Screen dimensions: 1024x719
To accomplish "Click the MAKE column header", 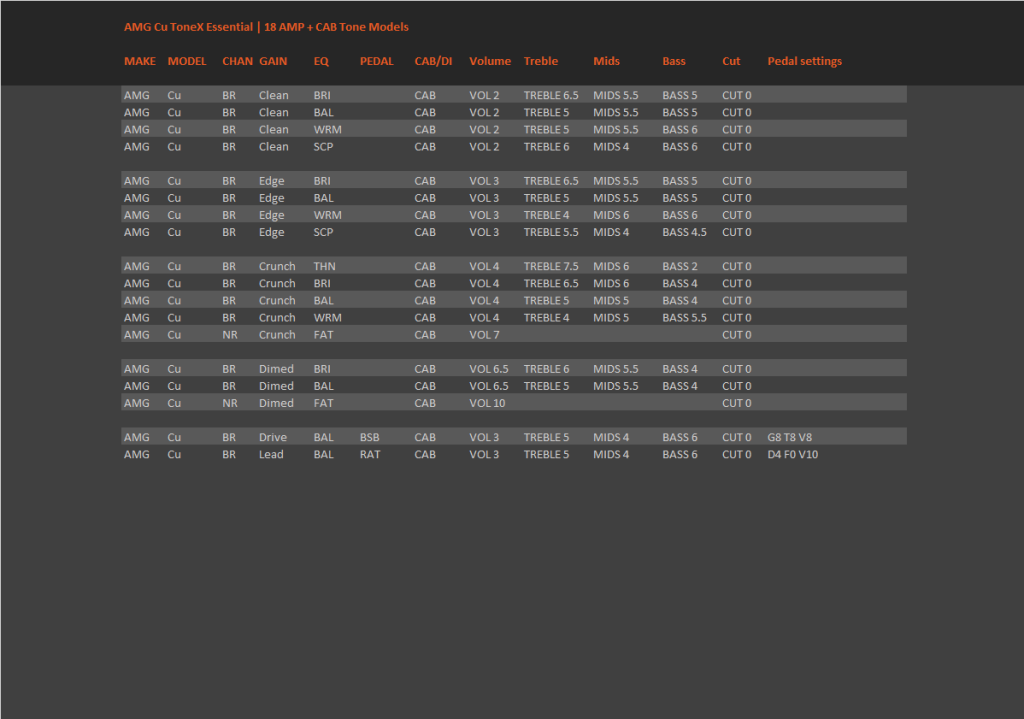I will 140,61.
